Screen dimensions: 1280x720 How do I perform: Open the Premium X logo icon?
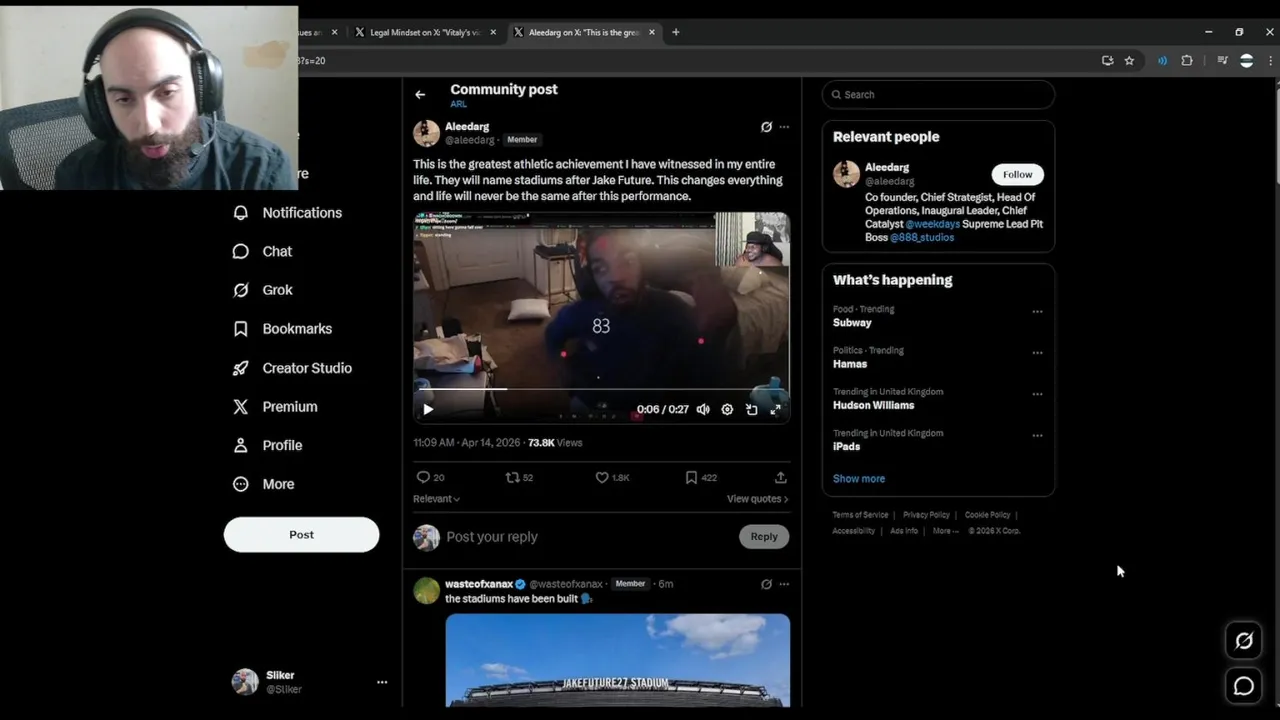[x=240, y=407]
